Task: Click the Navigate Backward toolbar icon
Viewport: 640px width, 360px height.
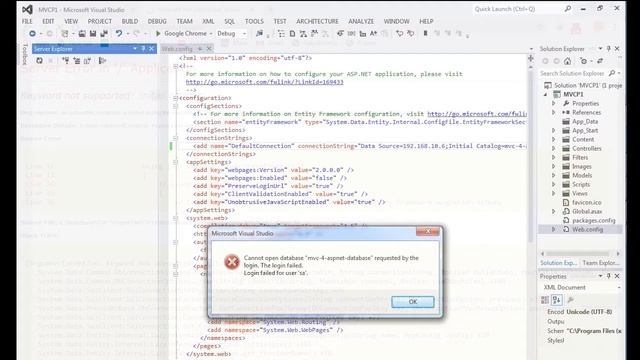Action: [x=32, y=33]
